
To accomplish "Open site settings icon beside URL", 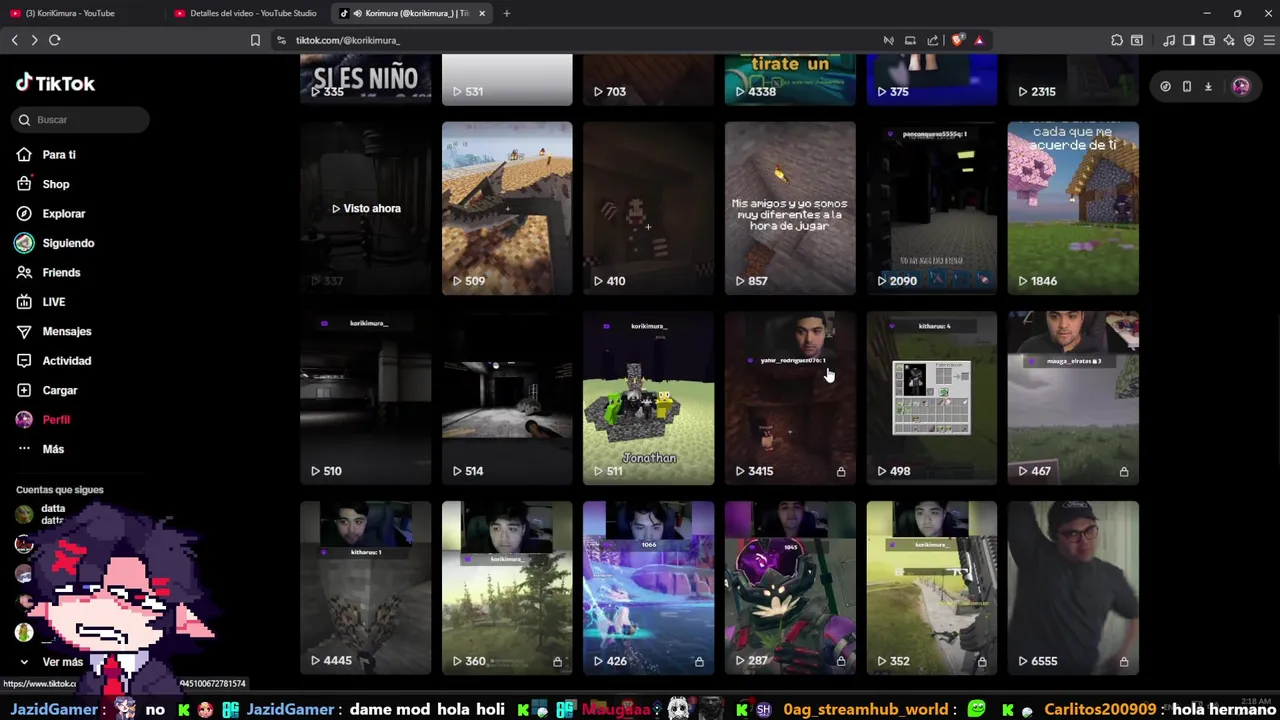I will click(x=281, y=40).
